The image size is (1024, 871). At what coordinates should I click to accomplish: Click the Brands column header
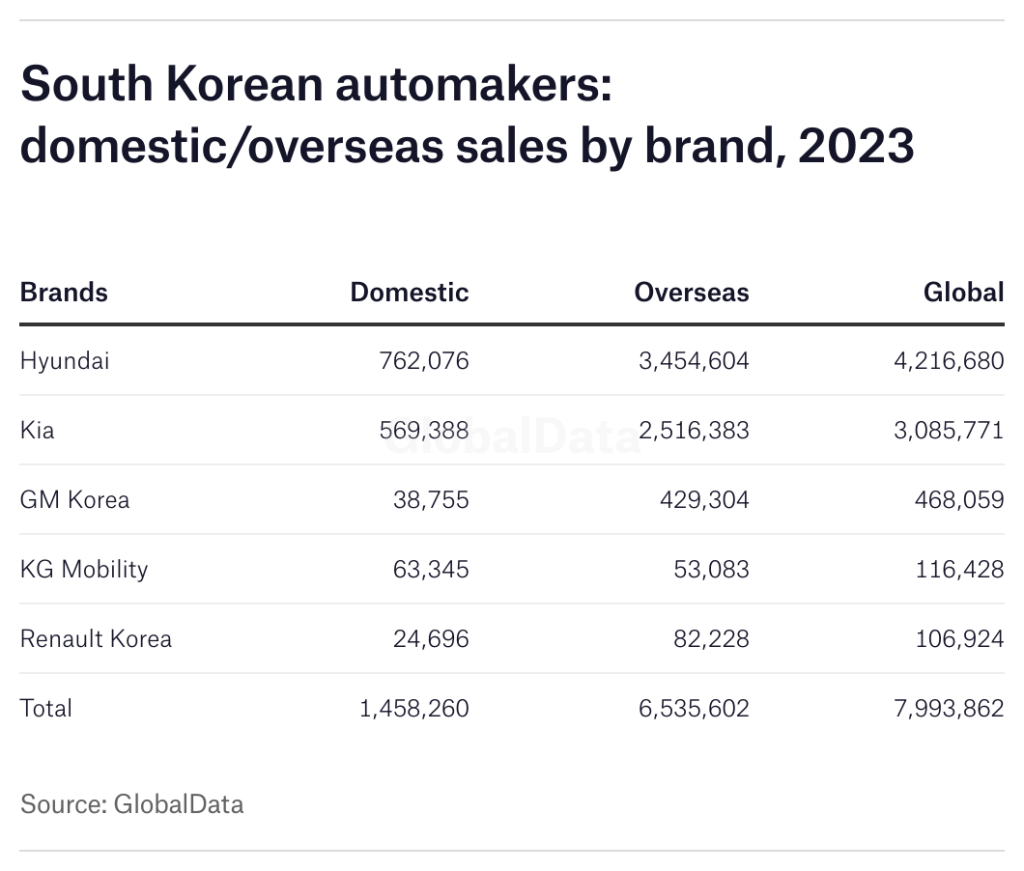point(64,292)
